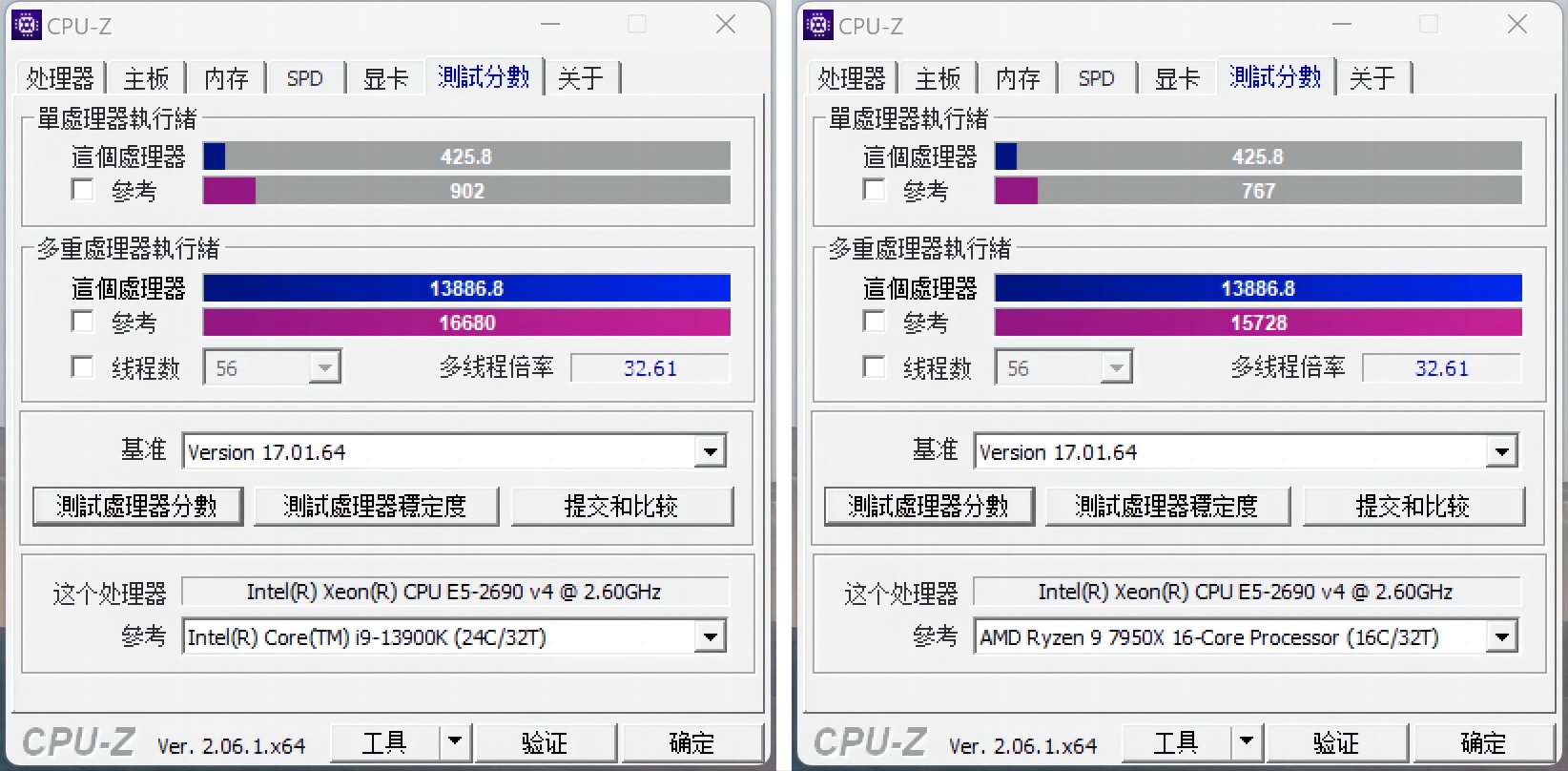Expand 工具 arrow menu in left window
1568x771 pixels.
pyautogui.click(x=455, y=741)
